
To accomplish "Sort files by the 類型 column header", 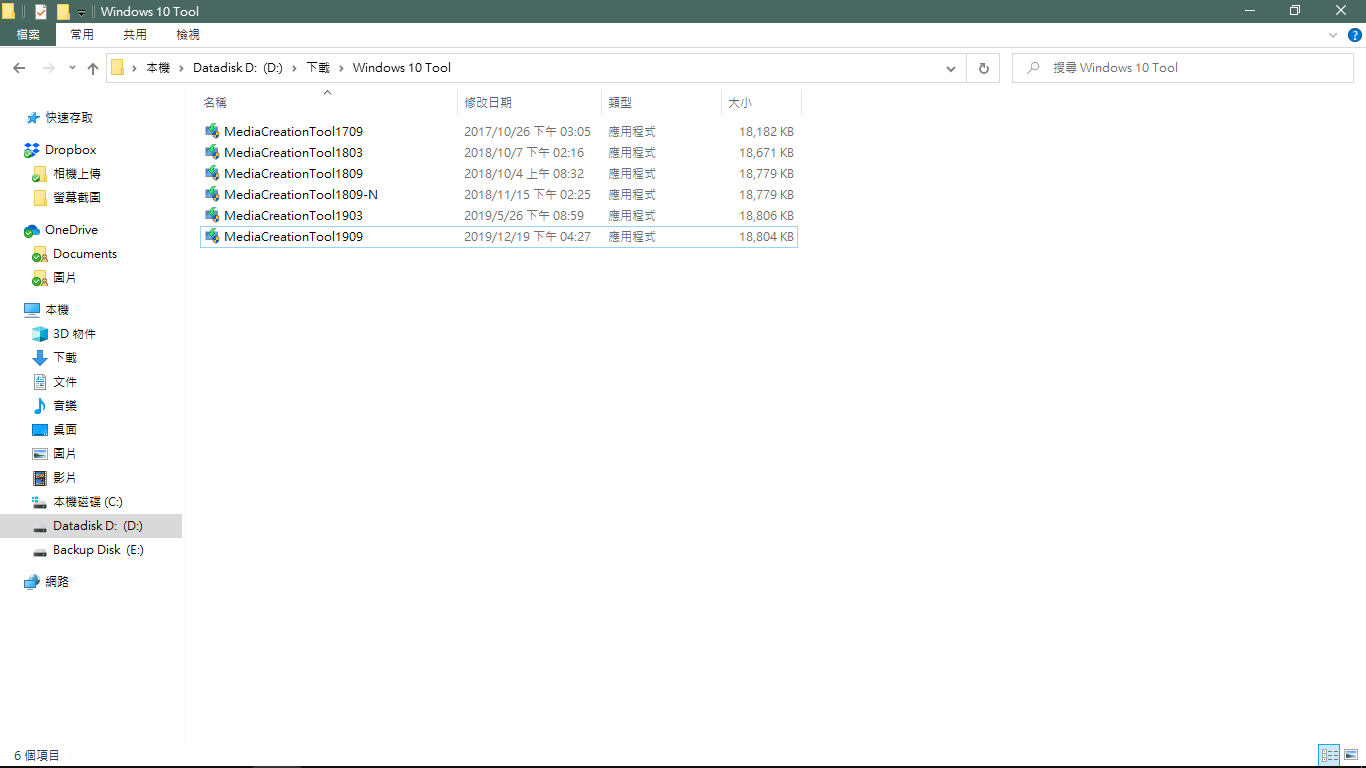I will click(661, 102).
